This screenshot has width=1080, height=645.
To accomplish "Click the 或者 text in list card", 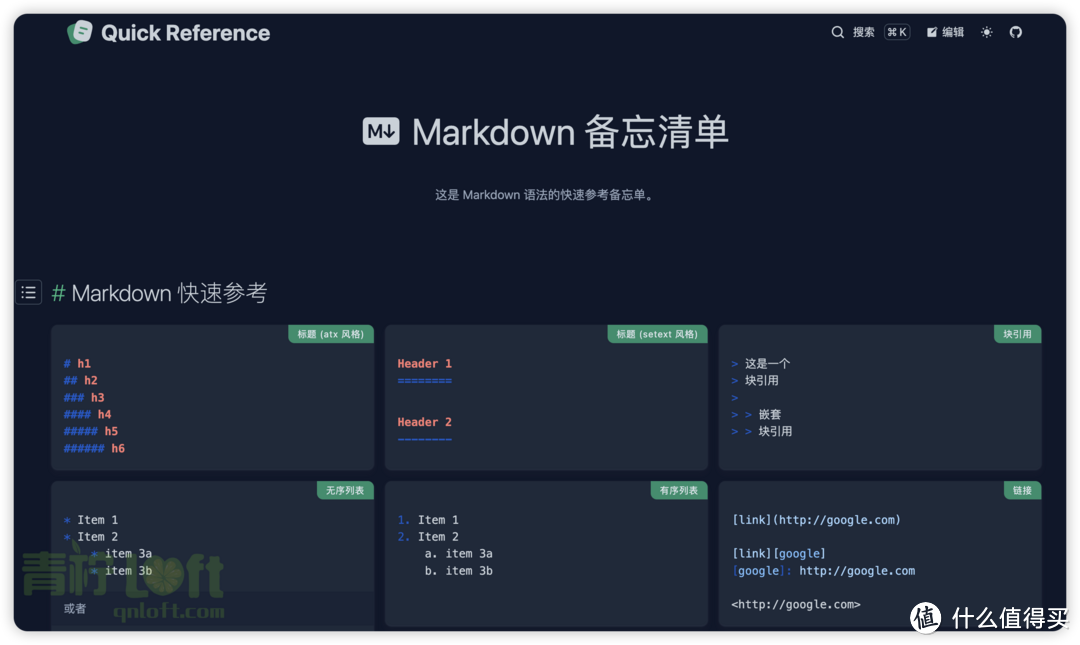I will click(75, 608).
